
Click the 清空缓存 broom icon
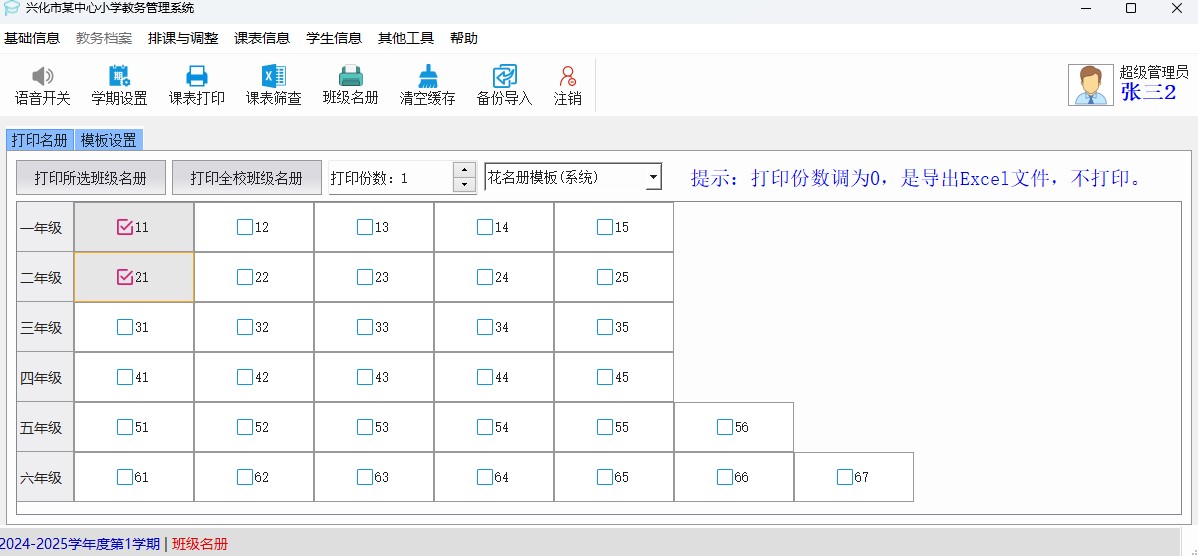click(x=427, y=77)
